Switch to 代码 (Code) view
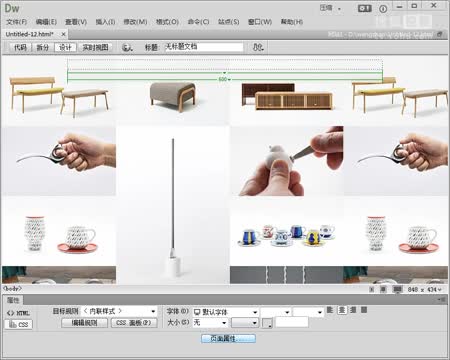The height and width of the screenshot is (360, 450). click(x=20, y=47)
